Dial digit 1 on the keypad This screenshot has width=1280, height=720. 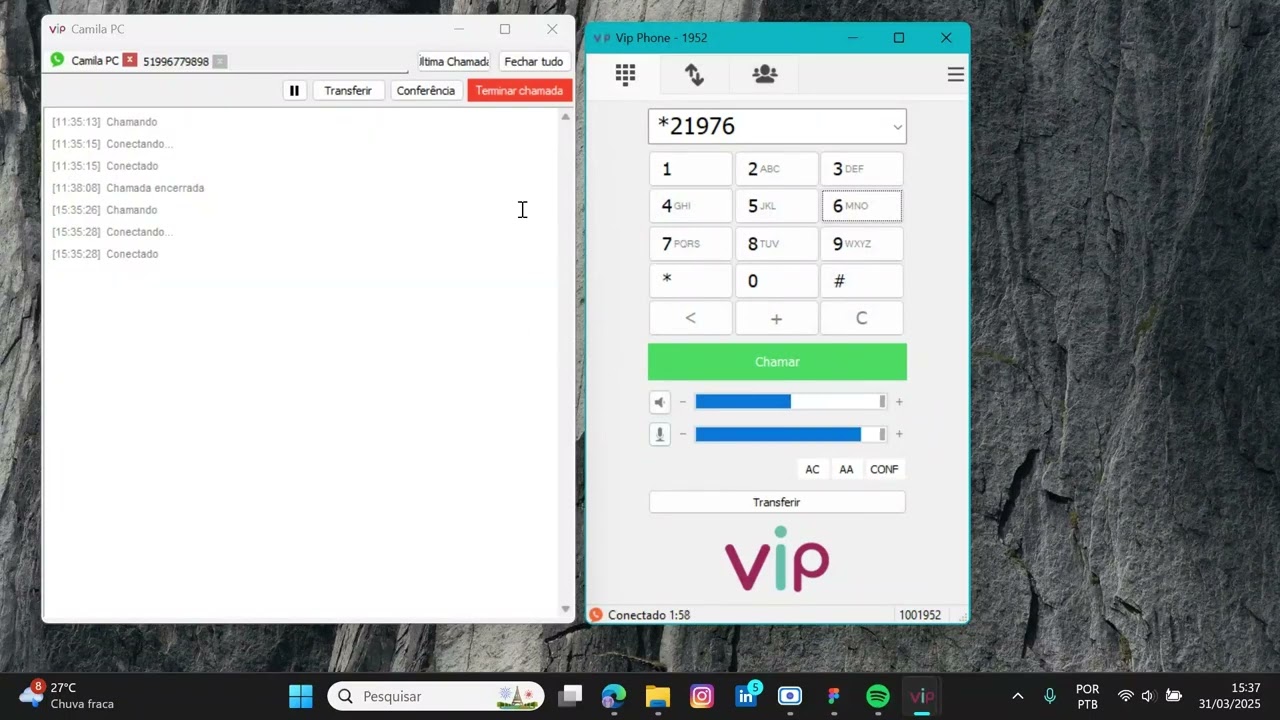tap(690, 169)
